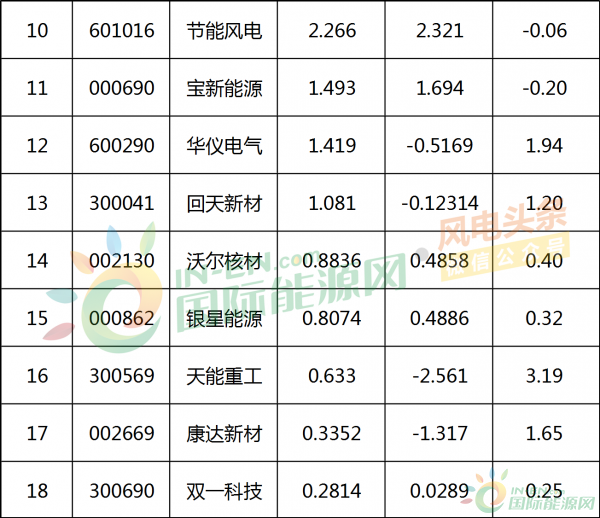Select company name 康达新材

pyautogui.click(x=224, y=433)
